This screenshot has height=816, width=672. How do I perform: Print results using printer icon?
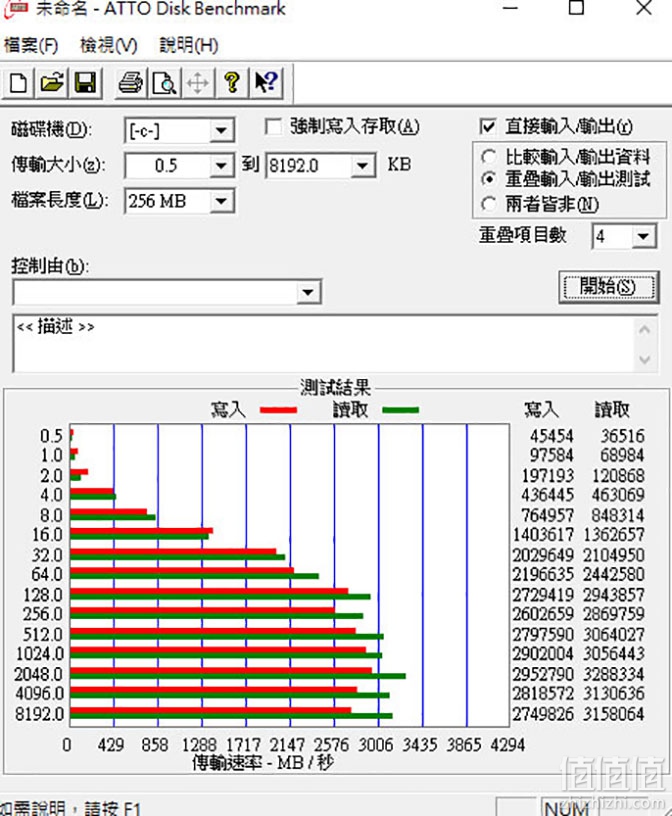130,83
